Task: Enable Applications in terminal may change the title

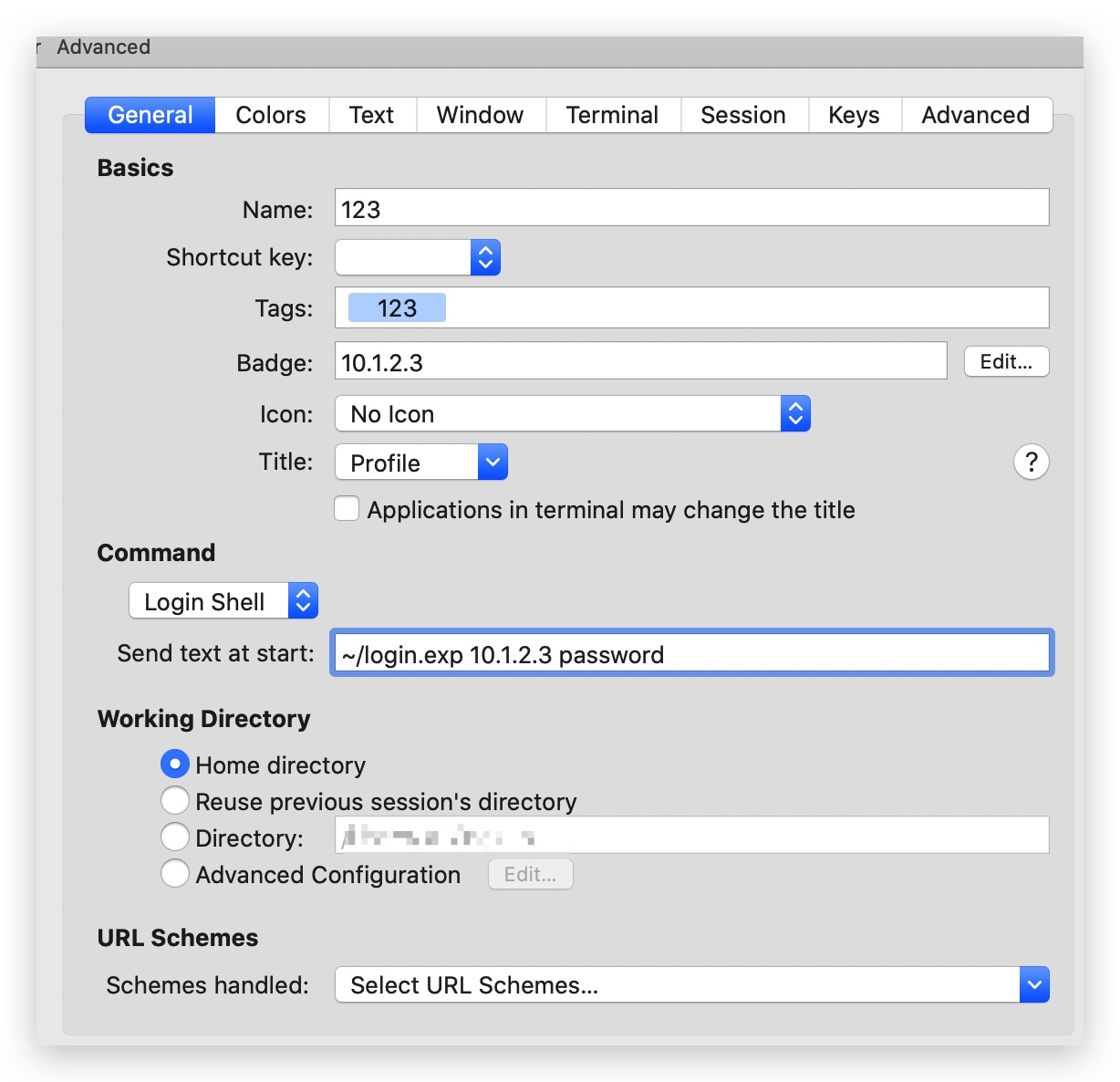Action: pos(347,509)
